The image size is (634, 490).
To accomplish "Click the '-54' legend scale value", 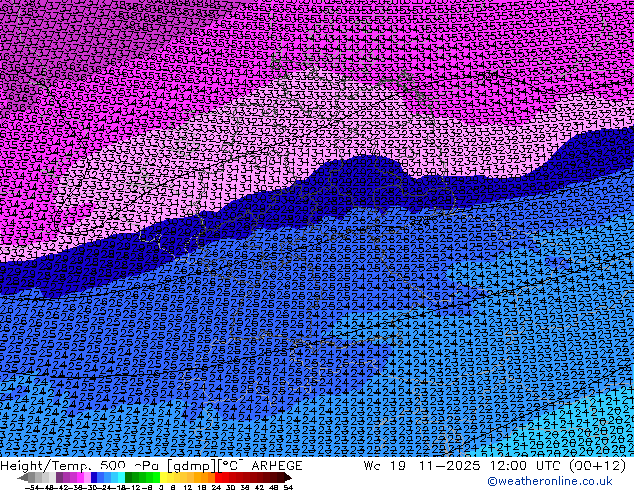I will [32, 487].
